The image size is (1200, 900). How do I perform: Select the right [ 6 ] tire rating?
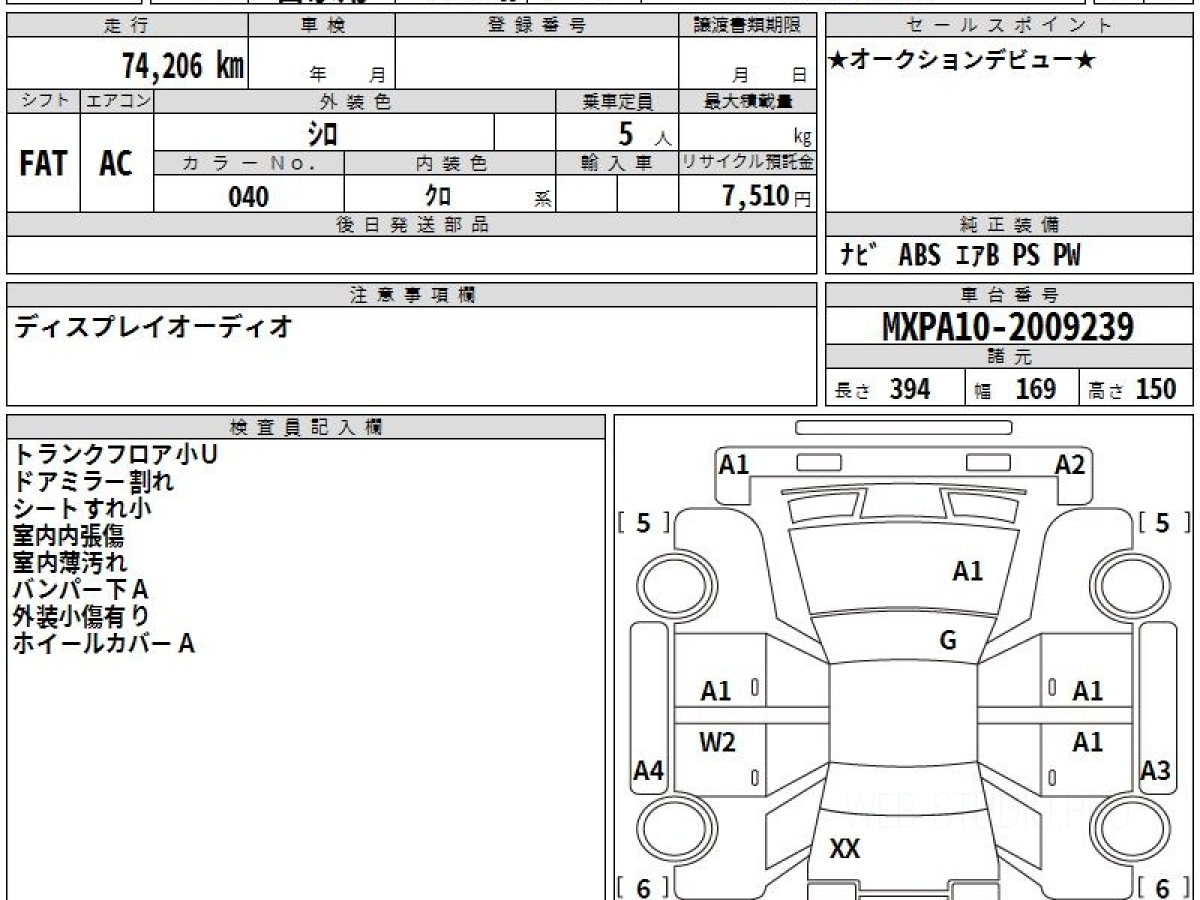(x=1162, y=887)
